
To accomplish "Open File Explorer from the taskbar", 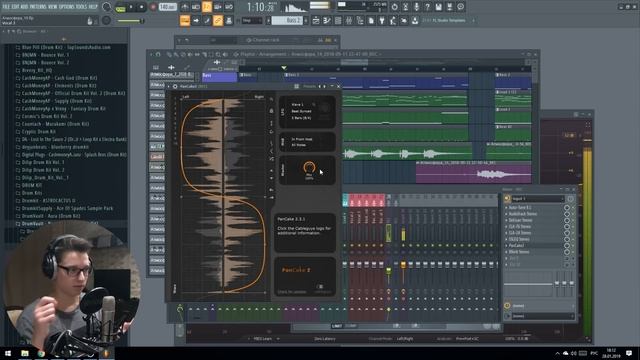I will [25, 353].
